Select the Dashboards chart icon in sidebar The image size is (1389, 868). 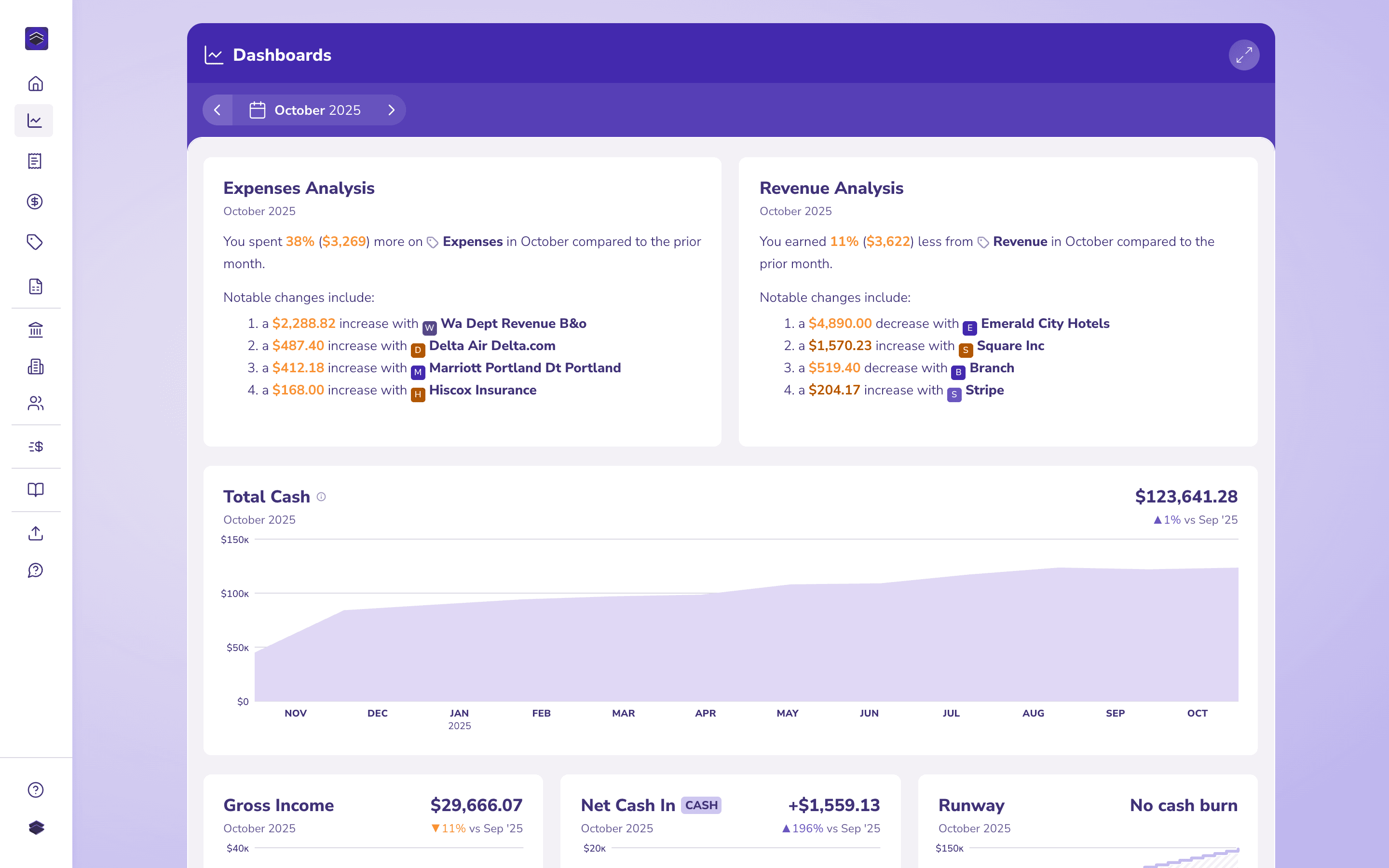tap(34, 121)
